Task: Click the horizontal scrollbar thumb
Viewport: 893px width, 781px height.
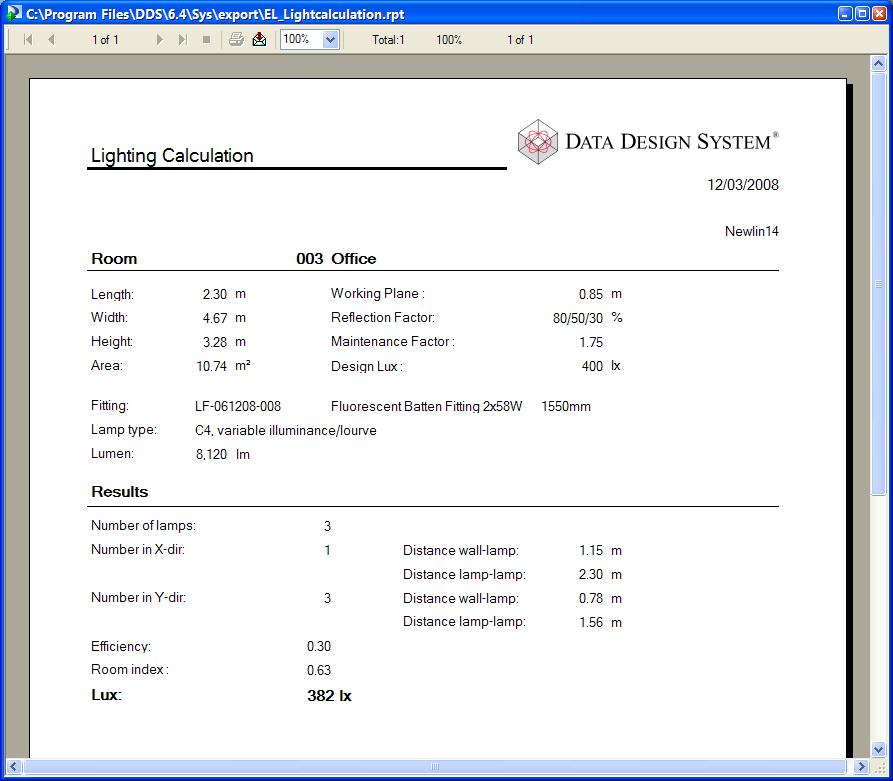Action: coord(435,766)
